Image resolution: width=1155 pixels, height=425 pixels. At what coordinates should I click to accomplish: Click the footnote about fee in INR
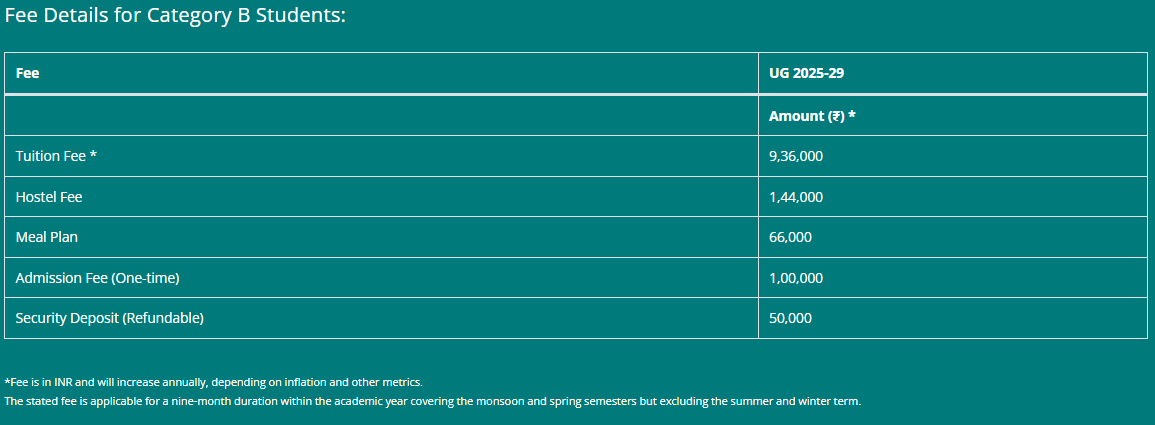214,382
